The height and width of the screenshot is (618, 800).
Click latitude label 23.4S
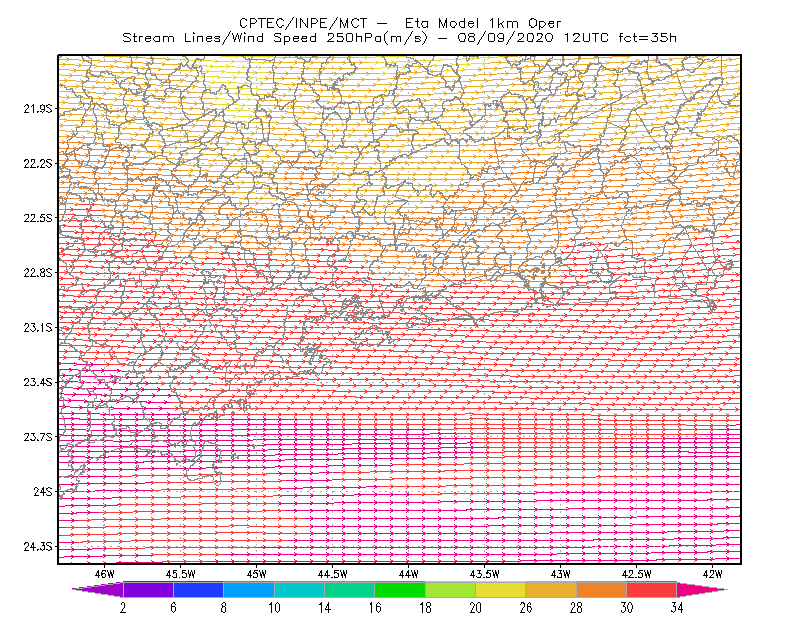tap(38, 382)
